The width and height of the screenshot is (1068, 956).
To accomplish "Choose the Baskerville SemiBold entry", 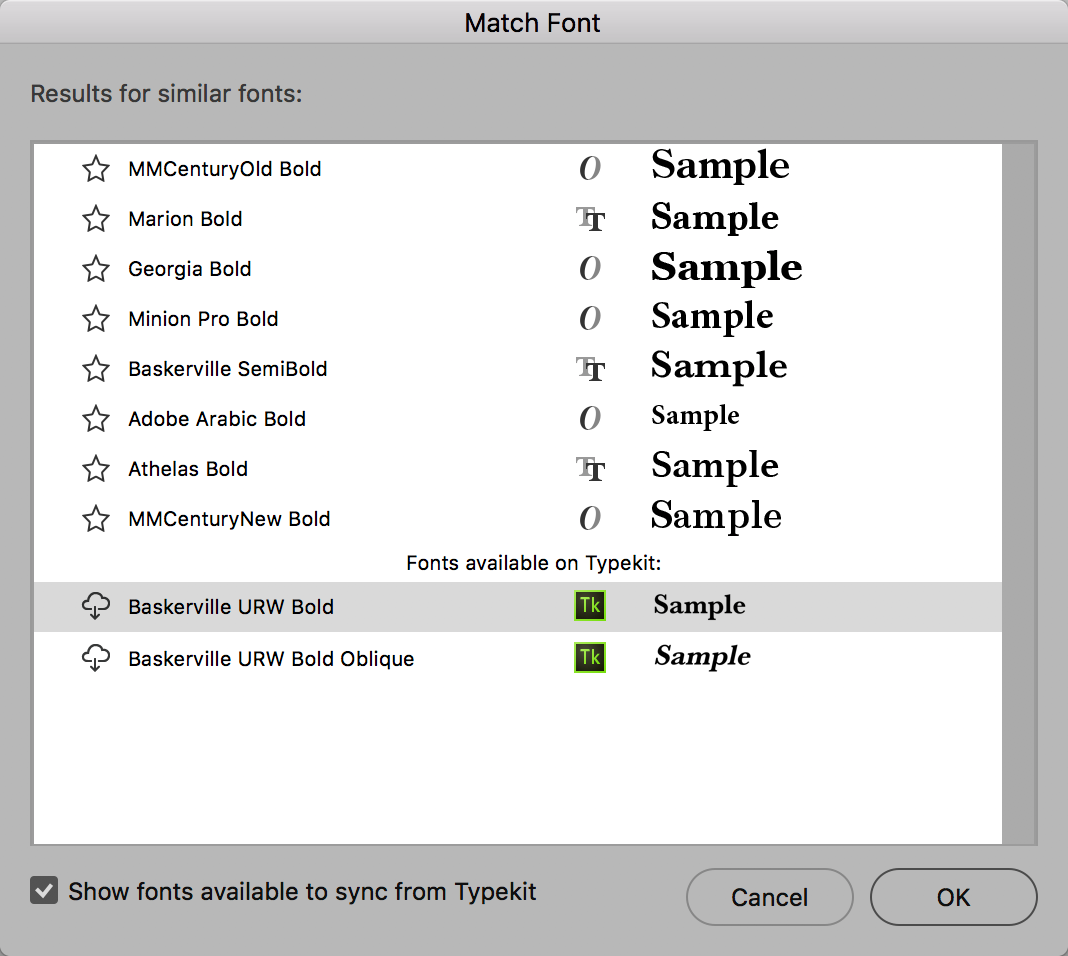I will pos(228,369).
